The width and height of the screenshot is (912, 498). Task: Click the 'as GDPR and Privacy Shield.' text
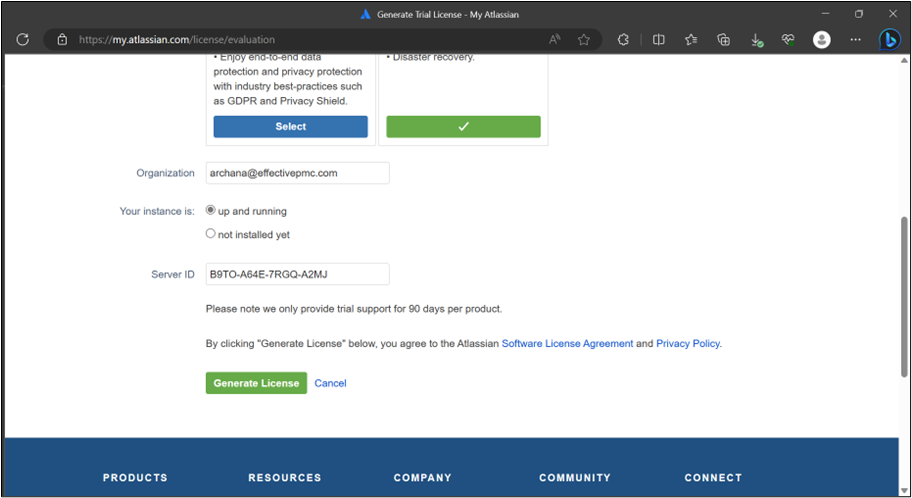[280, 101]
